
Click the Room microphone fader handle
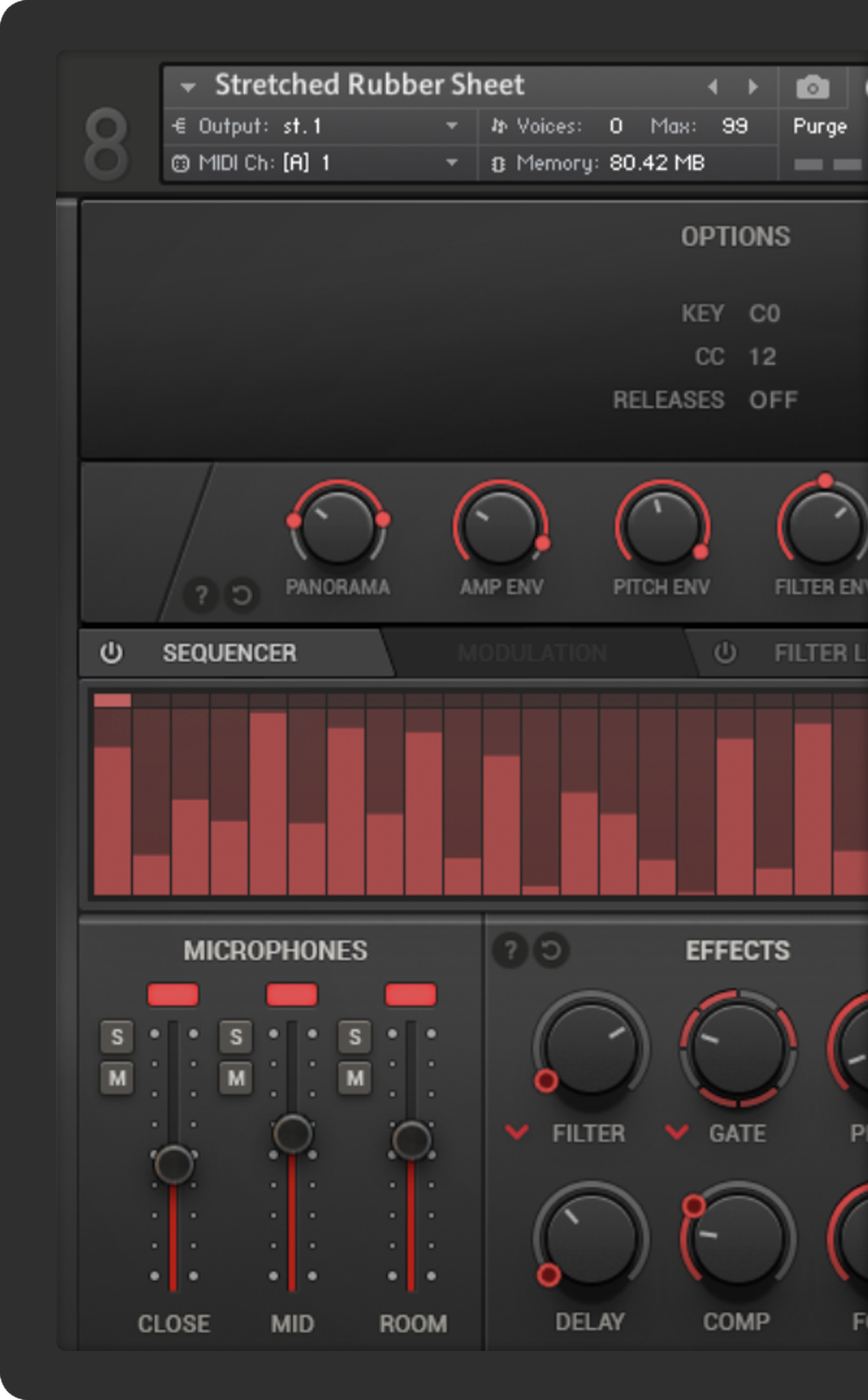coord(411,1140)
